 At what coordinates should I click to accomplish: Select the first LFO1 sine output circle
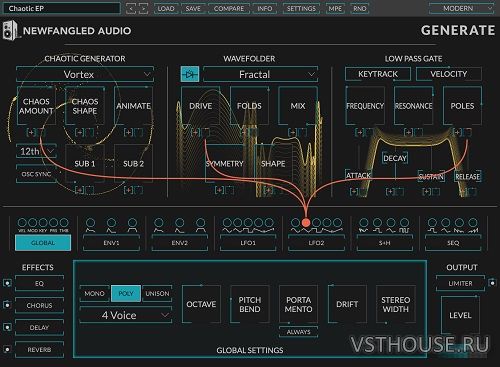(x=227, y=222)
